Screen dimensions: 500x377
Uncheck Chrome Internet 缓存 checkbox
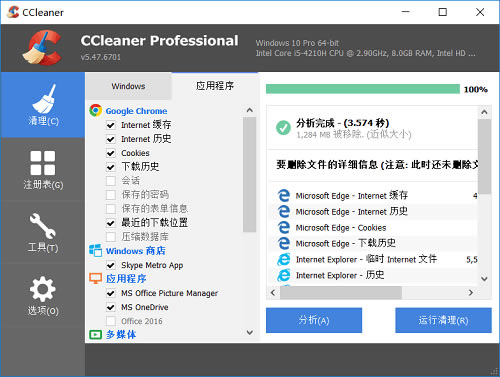click(111, 125)
